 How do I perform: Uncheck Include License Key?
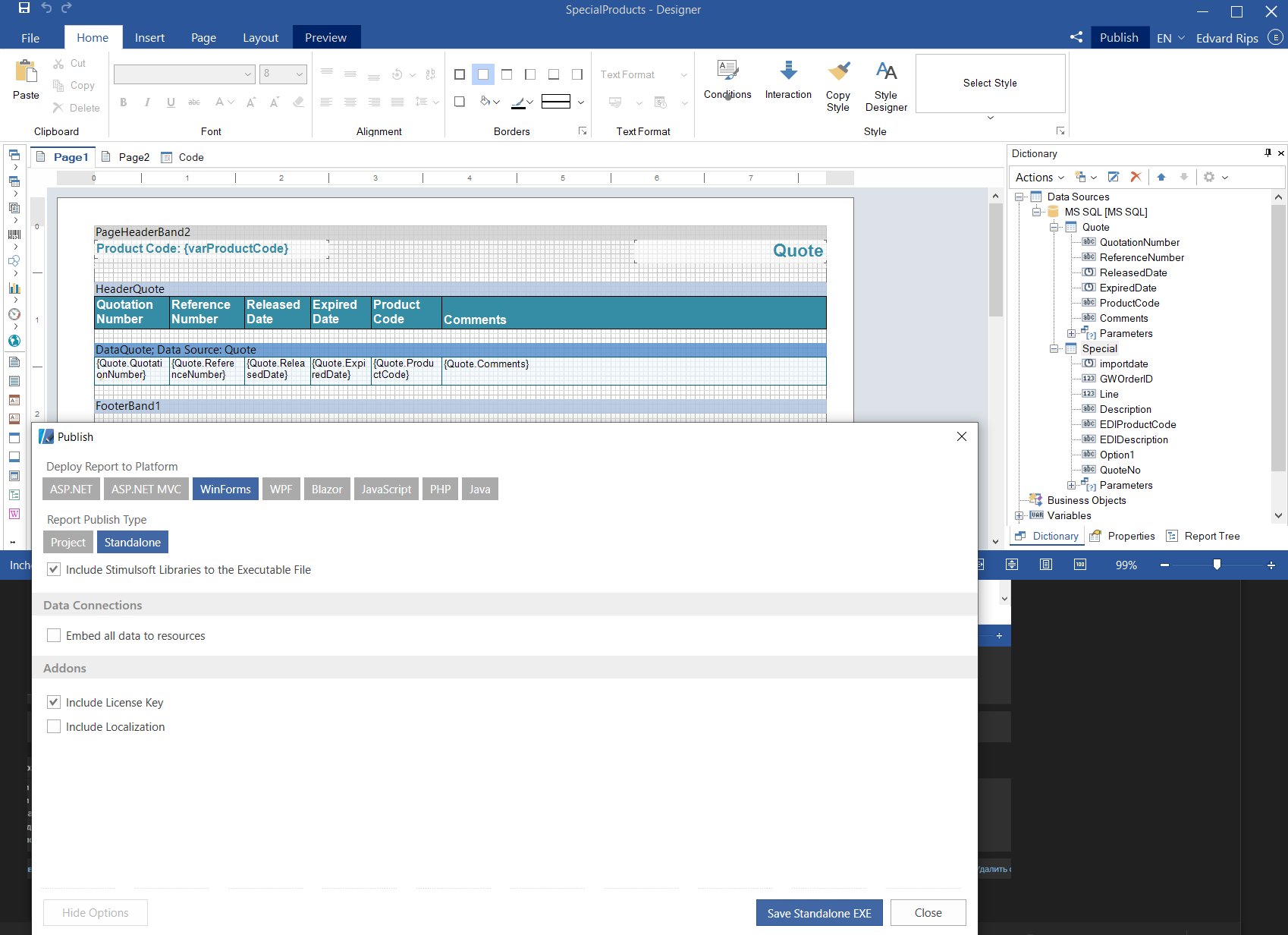tap(54, 702)
